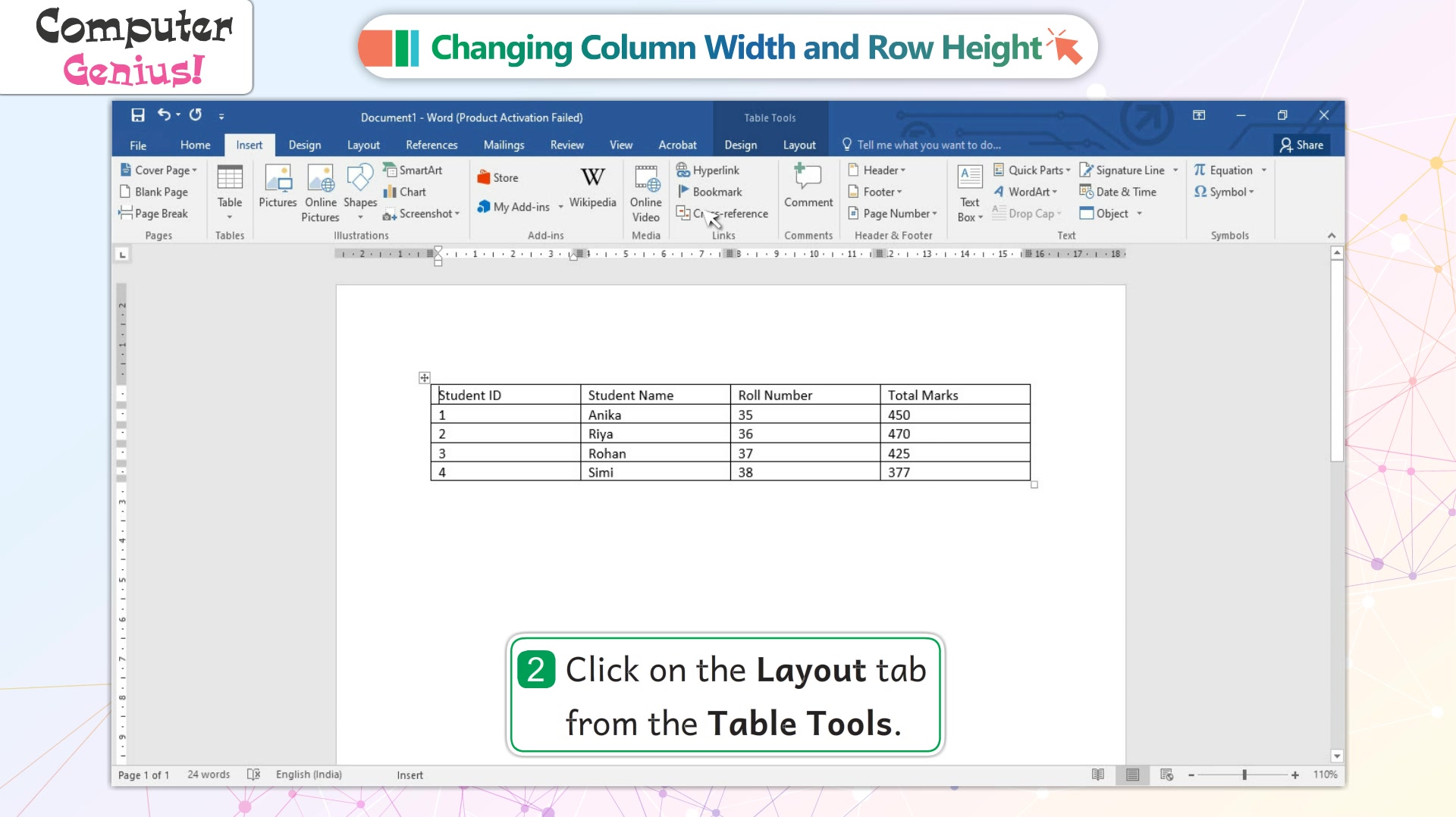Screen dimensions: 1456x817
Task: Switch to the References tab
Action: pyautogui.click(x=431, y=145)
